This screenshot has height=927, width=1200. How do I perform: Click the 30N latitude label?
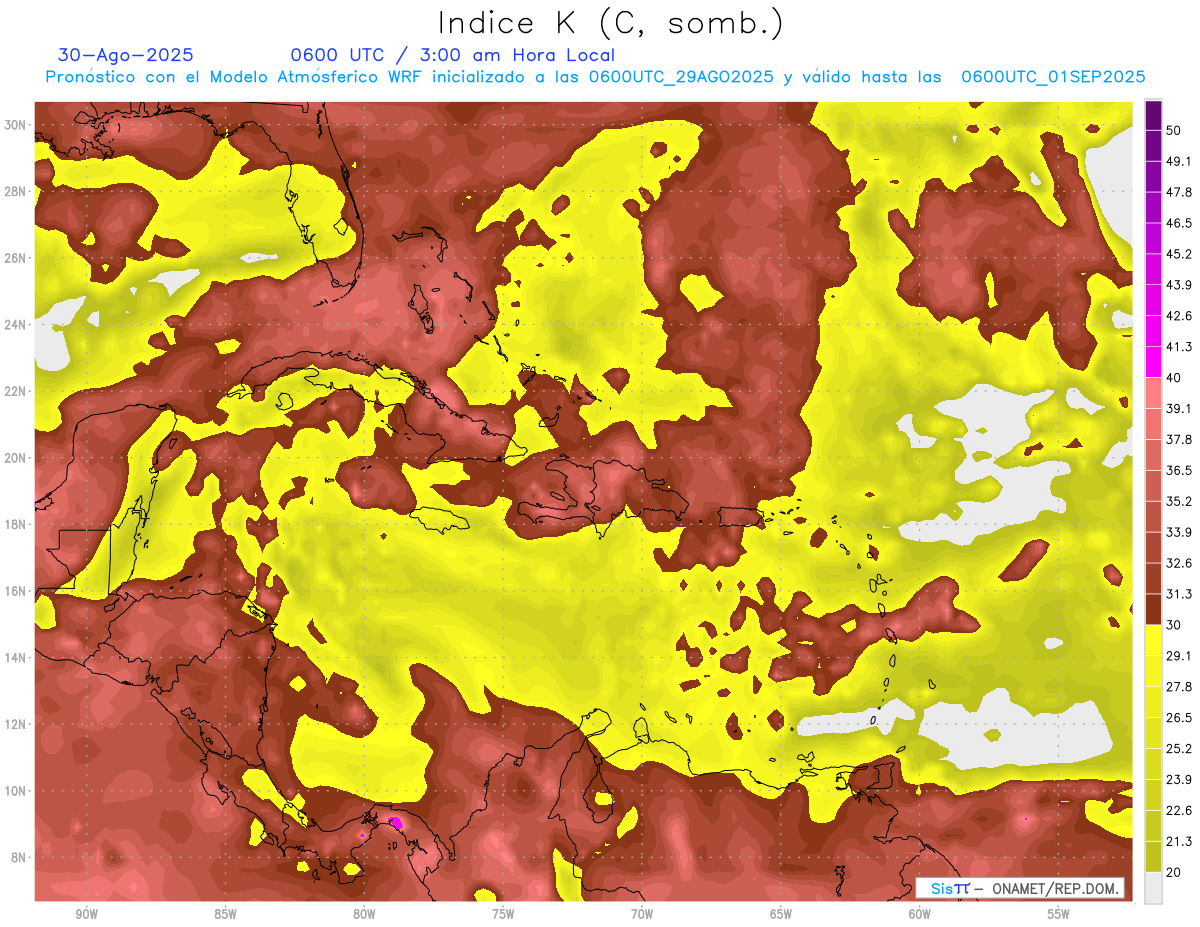click(17, 125)
